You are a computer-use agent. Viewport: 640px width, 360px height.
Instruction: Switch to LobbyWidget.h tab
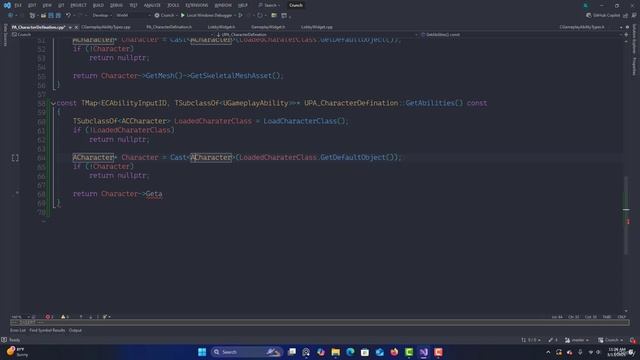coord(221,27)
